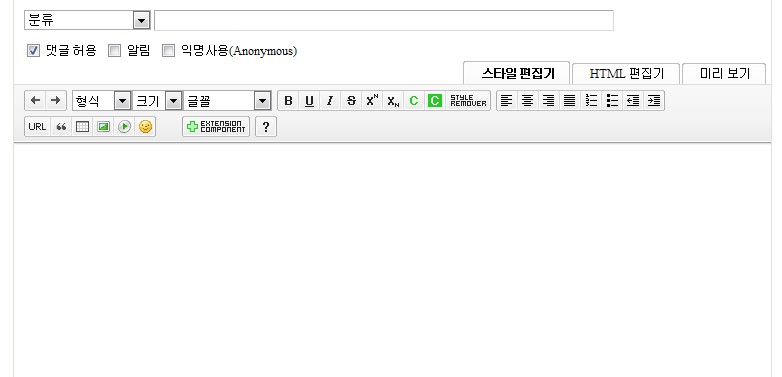Insert an image

pyautogui.click(x=103, y=127)
